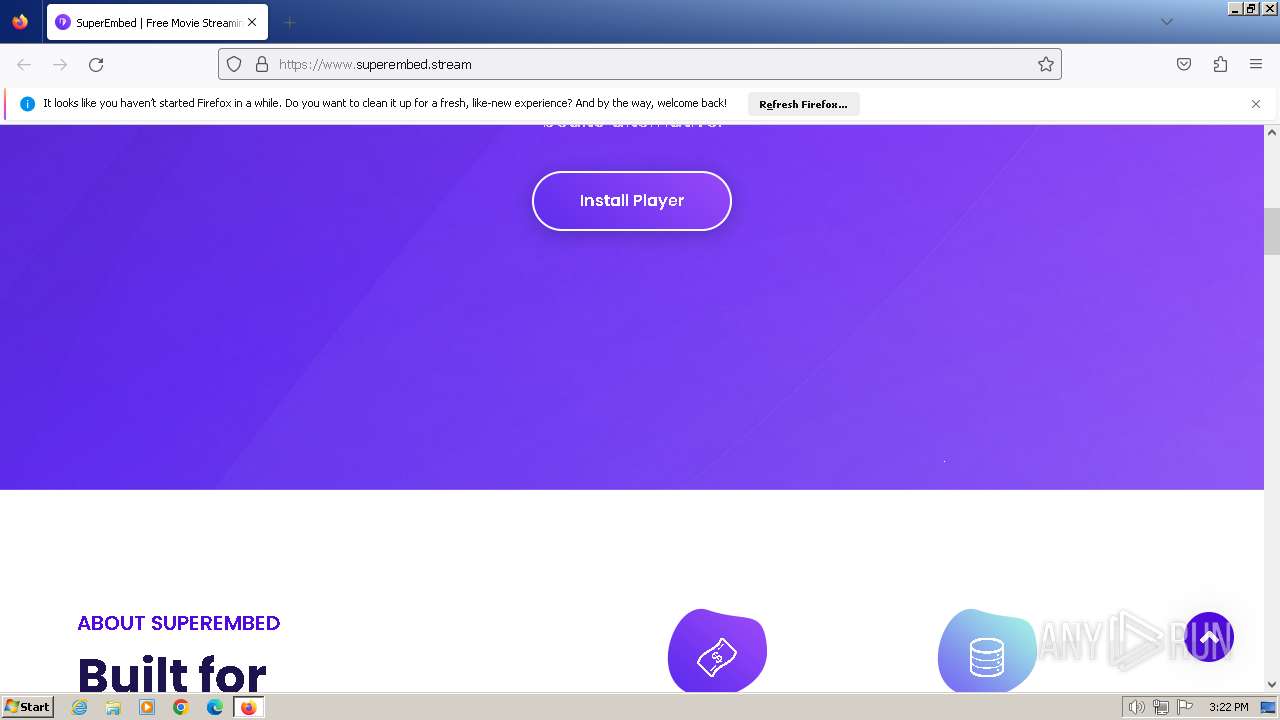Open the Action Center flag icon
Screen dimensions: 1280x720
[1184, 707]
